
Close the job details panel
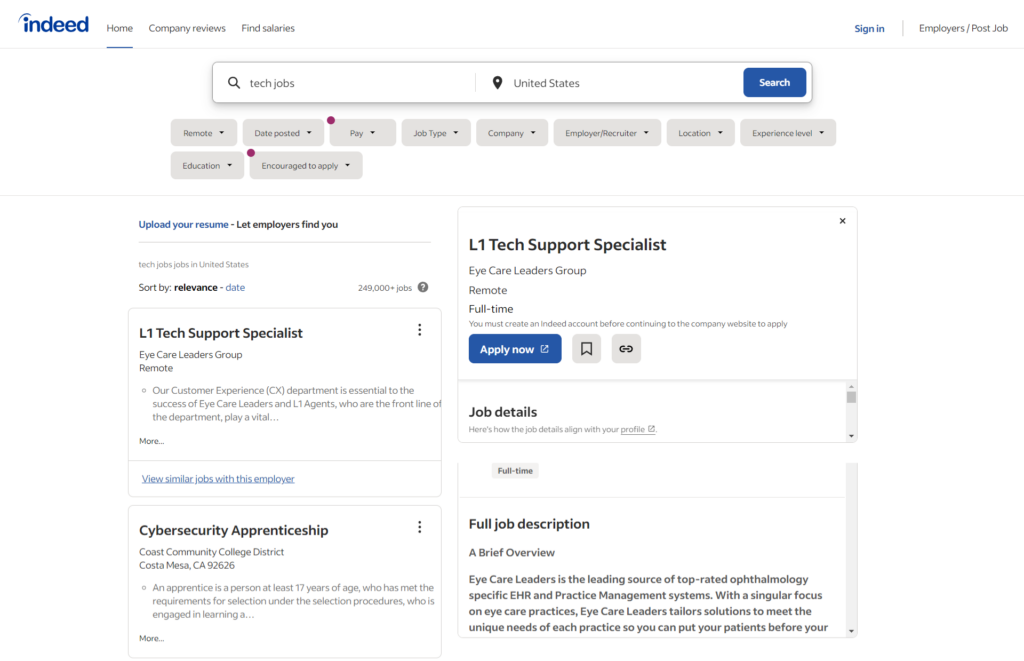(x=842, y=221)
